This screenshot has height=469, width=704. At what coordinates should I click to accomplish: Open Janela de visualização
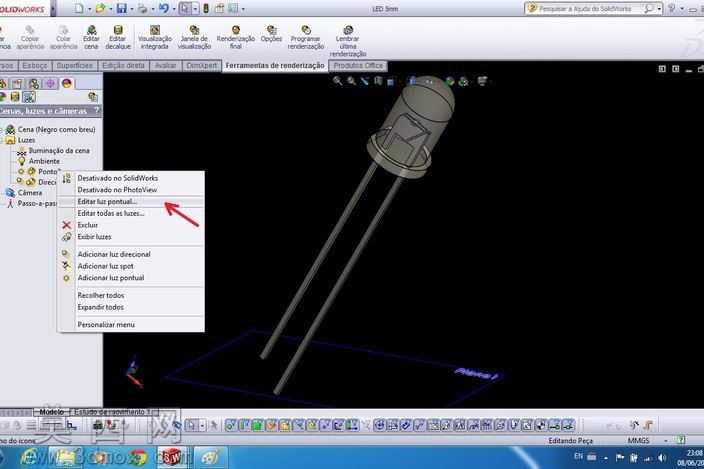194,37
